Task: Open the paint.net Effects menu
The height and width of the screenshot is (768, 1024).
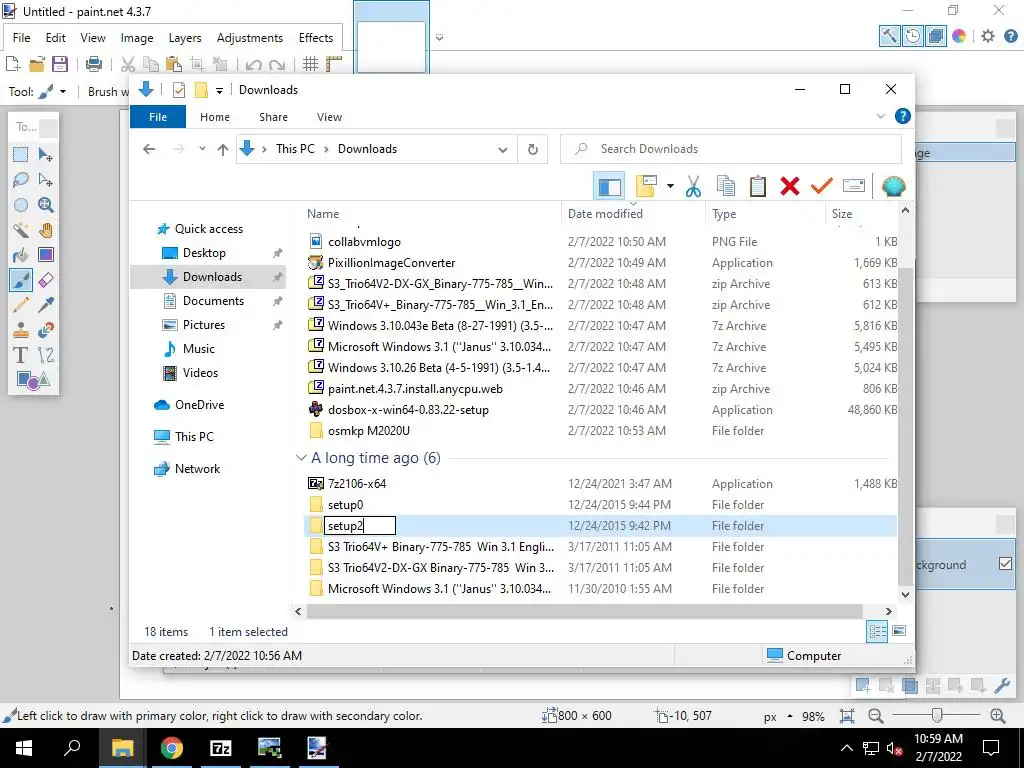Action: coord(316,38)
